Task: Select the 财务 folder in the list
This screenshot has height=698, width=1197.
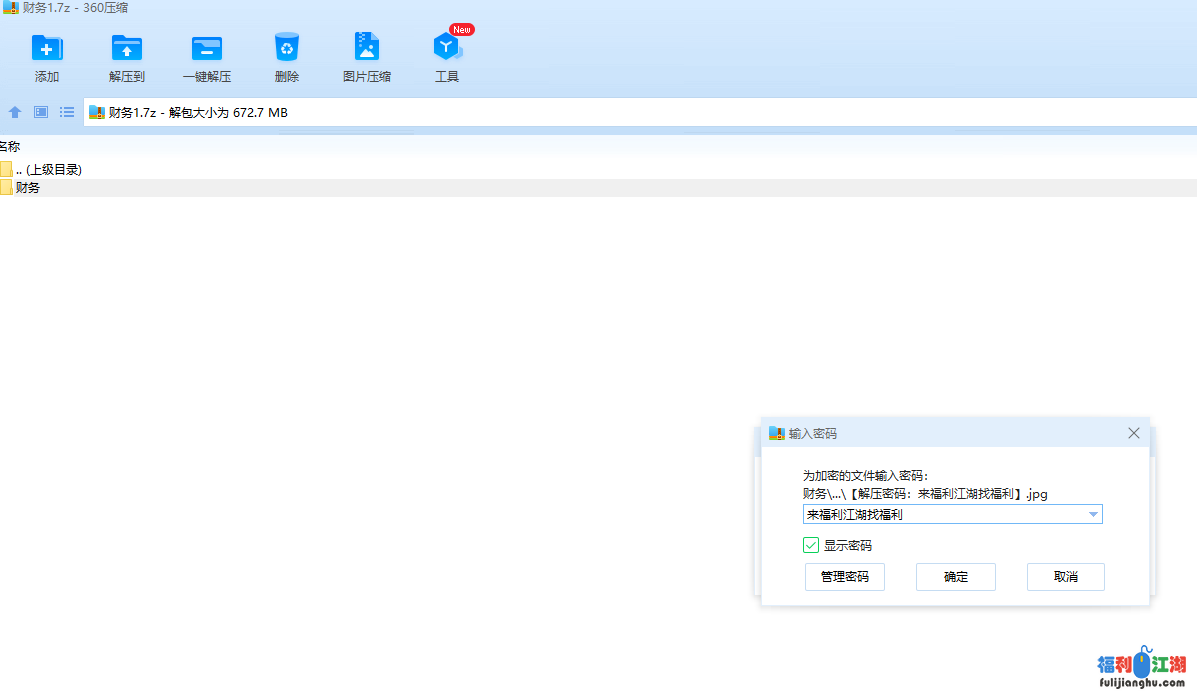Action: (28, 188)
